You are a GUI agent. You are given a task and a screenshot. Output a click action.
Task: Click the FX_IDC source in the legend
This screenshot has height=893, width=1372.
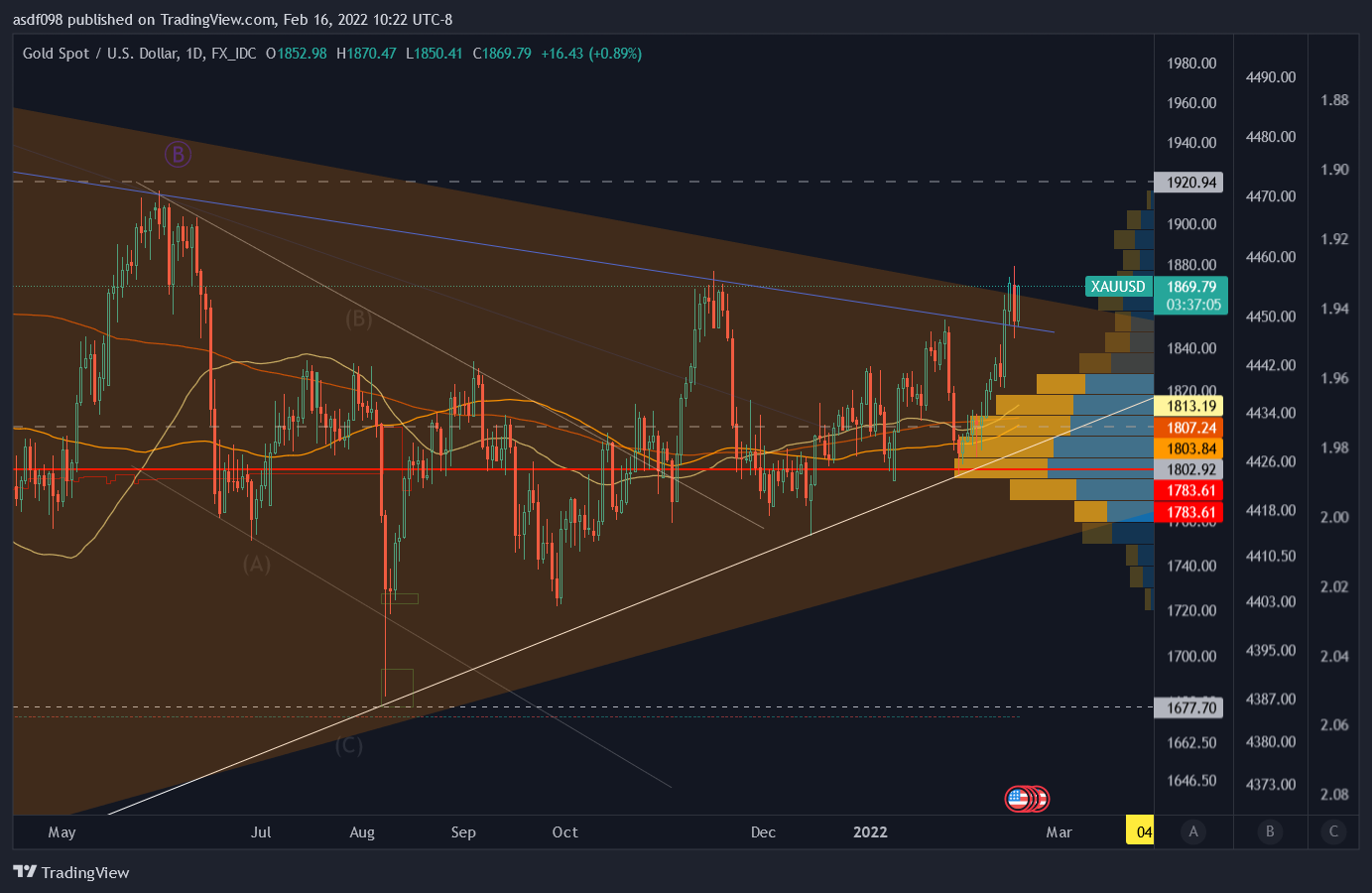coord(233,54)
